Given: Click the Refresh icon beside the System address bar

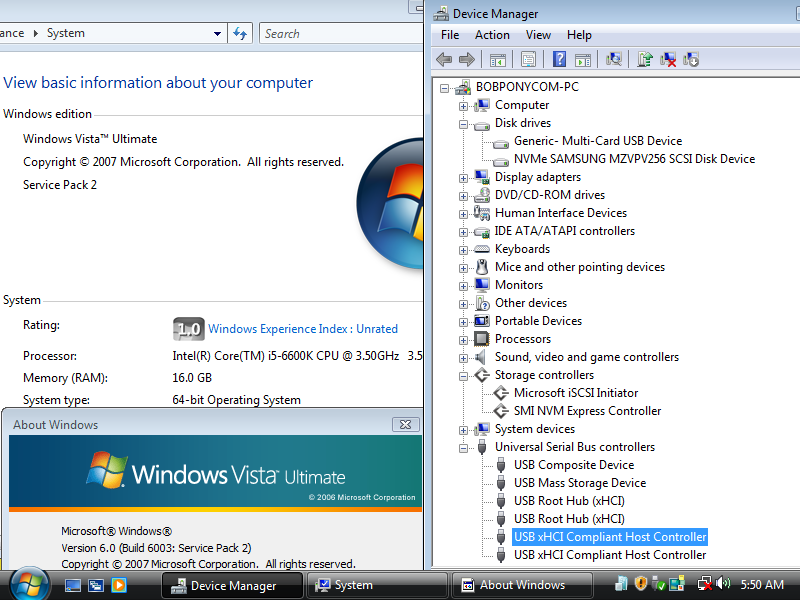Looking at the screenshot, I should pos(240,34).
